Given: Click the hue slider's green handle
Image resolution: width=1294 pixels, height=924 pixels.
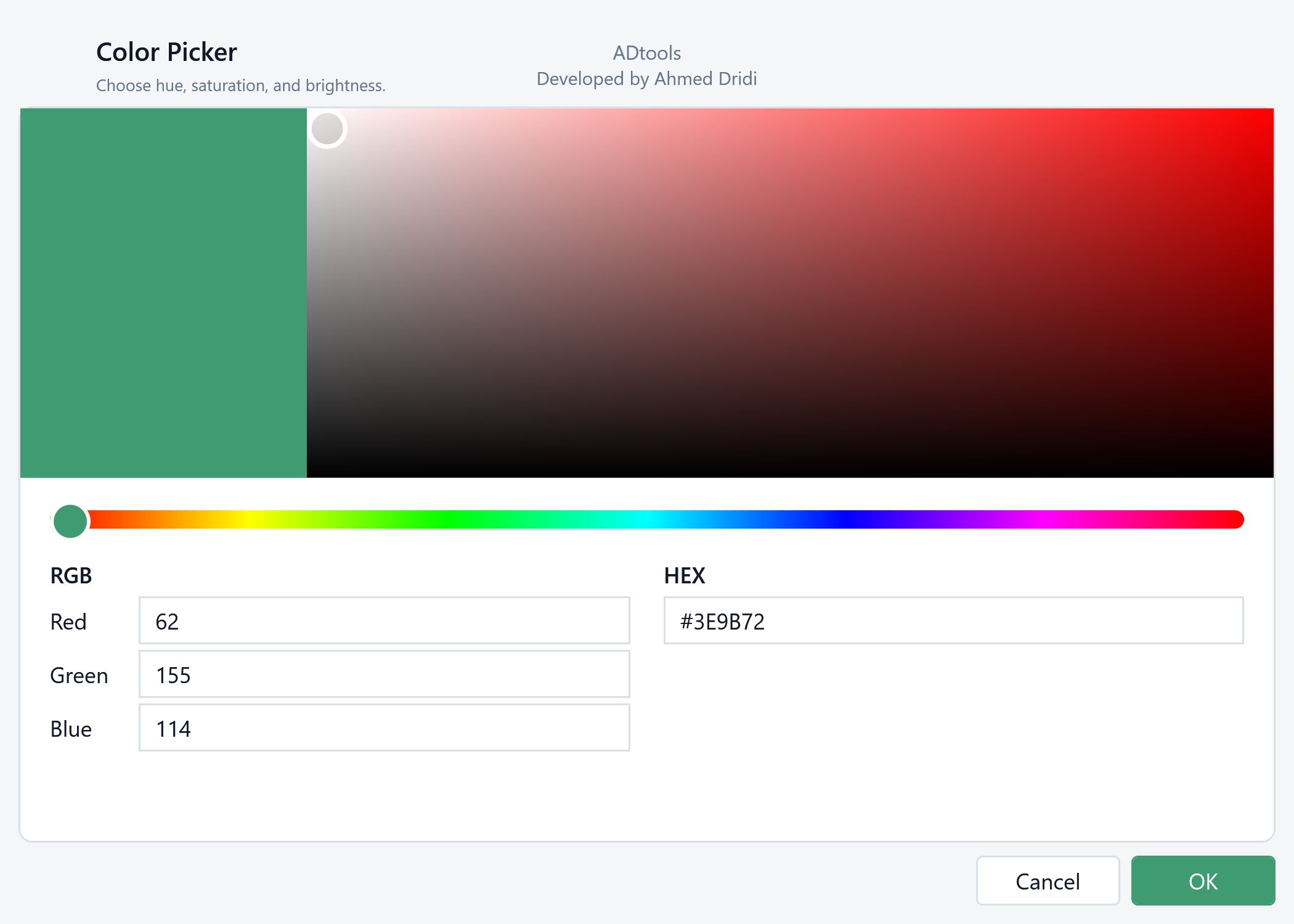Looking at the screenshot, I should (70, 521).
